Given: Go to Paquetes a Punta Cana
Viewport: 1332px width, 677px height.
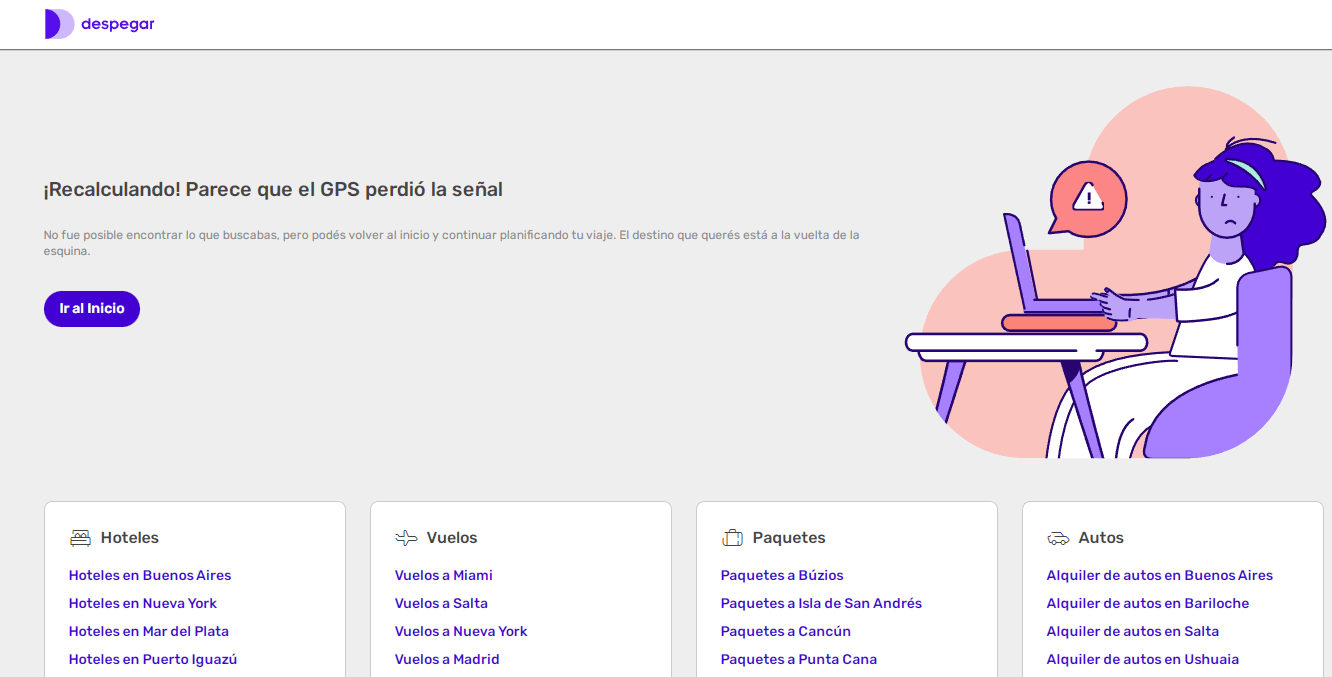Looking at the screenshot, I should click(798, 659).
